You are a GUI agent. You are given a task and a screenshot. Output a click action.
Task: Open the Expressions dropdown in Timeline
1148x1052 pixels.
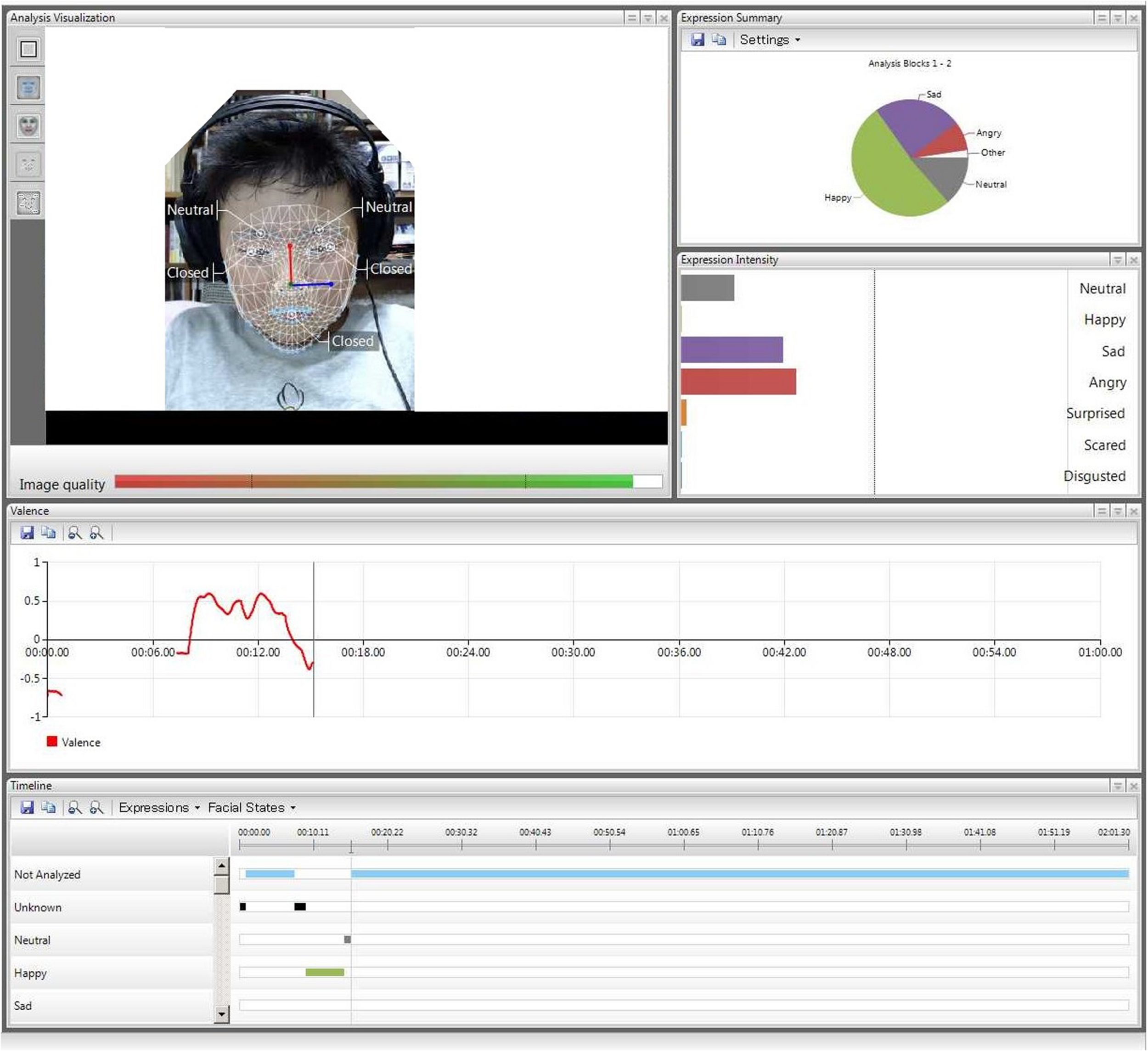click(x=159, y=807)
